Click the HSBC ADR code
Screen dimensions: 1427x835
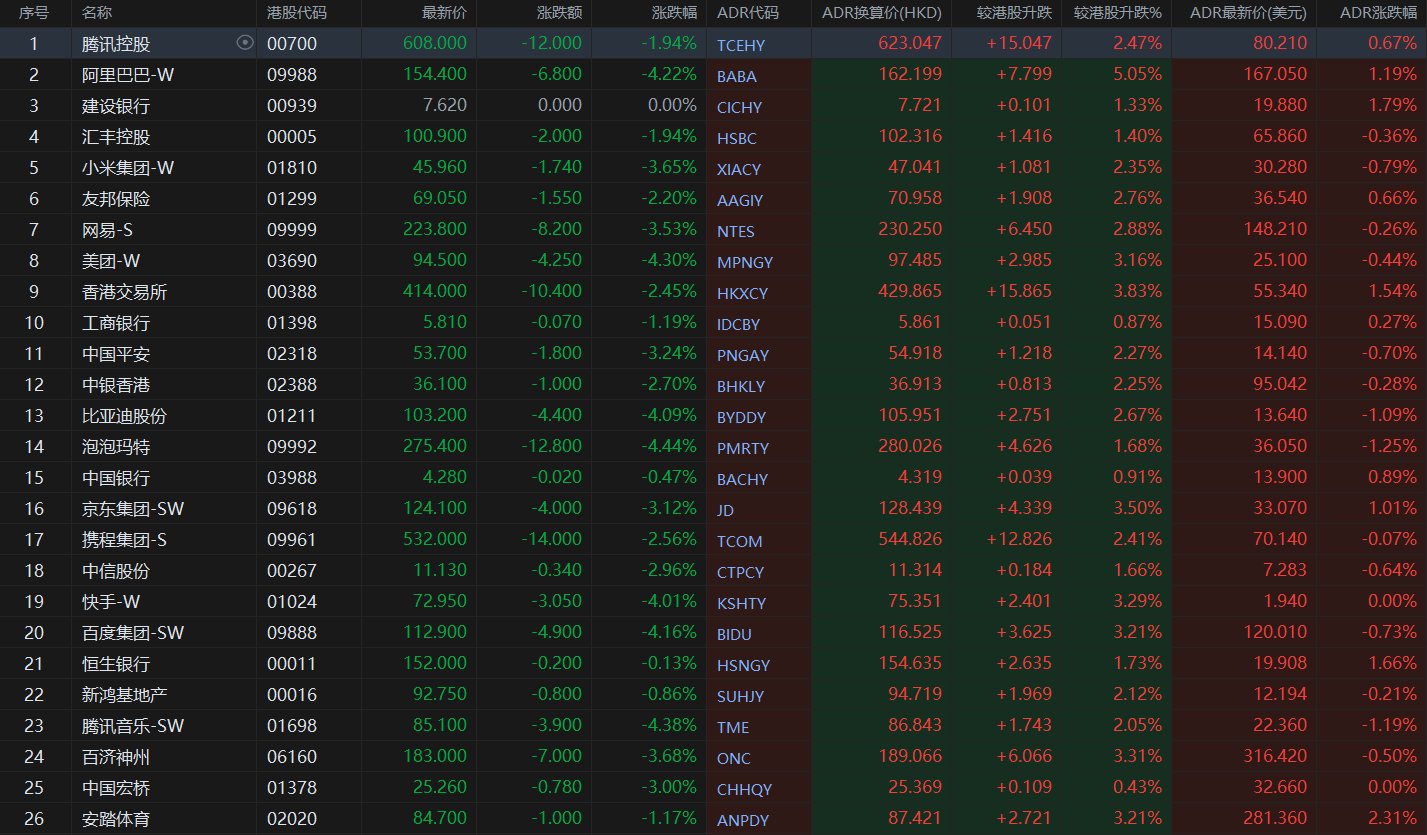tap(737, 138)
